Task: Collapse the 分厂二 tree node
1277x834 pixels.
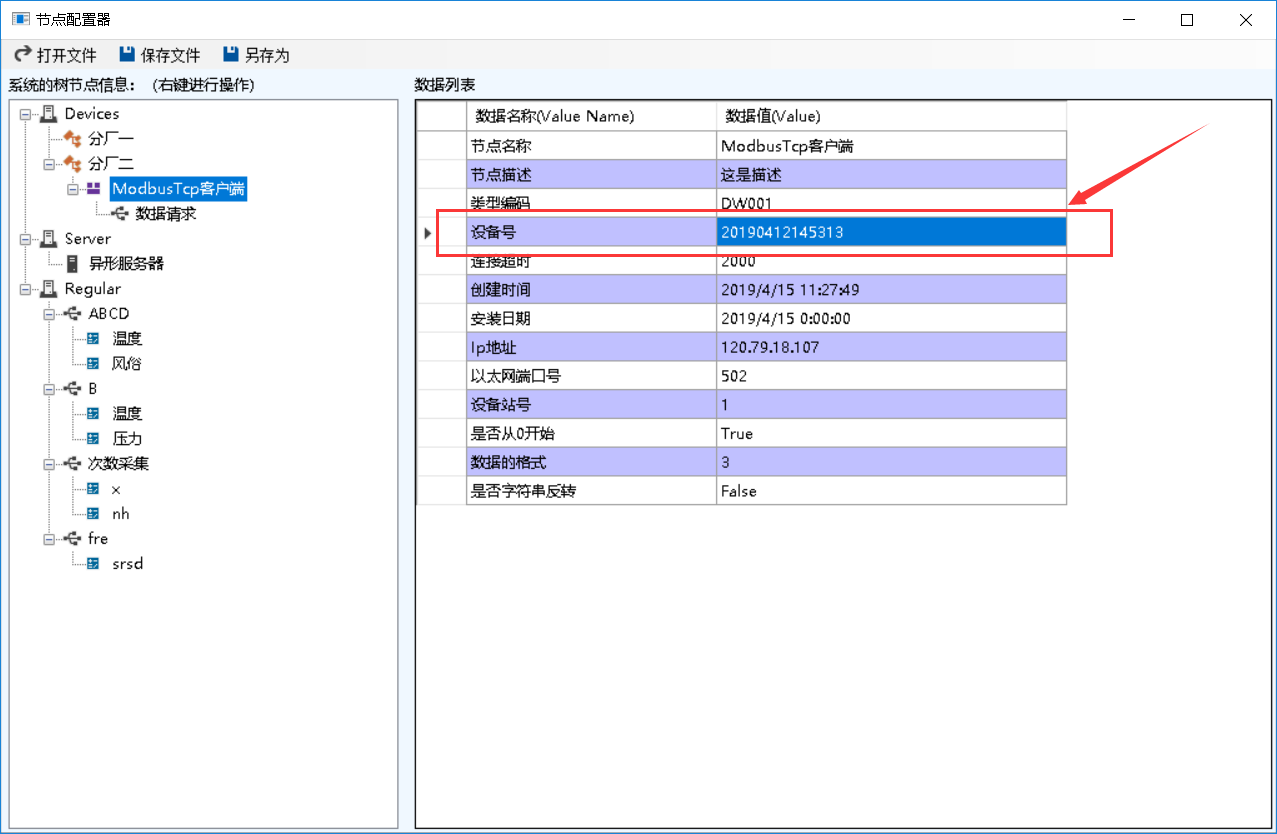Action: click(x=49, y=164)
